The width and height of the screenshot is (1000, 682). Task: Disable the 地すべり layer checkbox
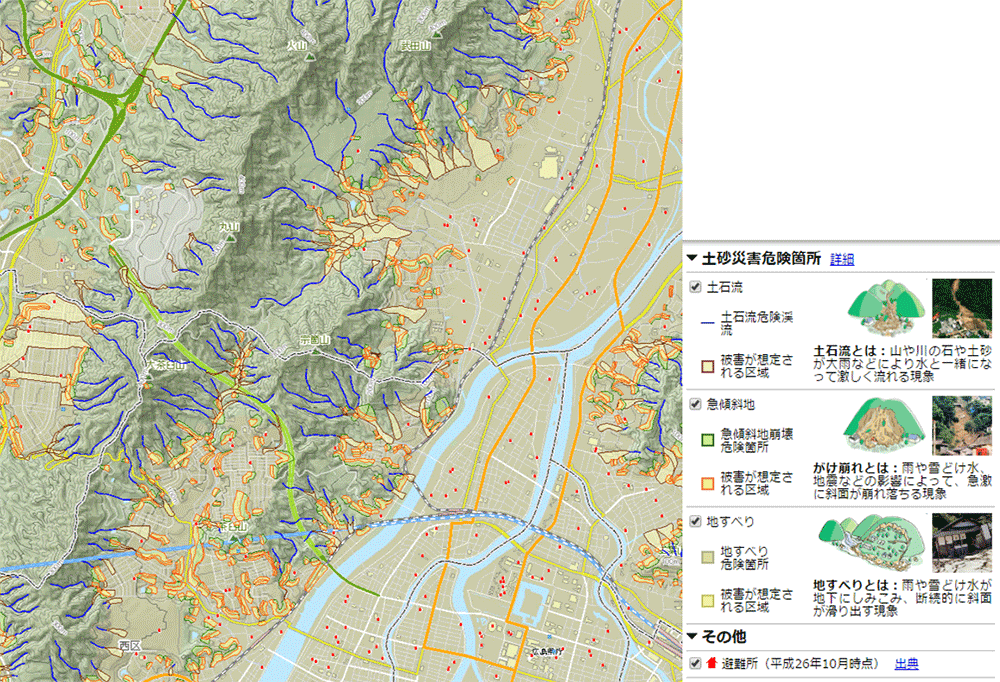coord(695,522)
